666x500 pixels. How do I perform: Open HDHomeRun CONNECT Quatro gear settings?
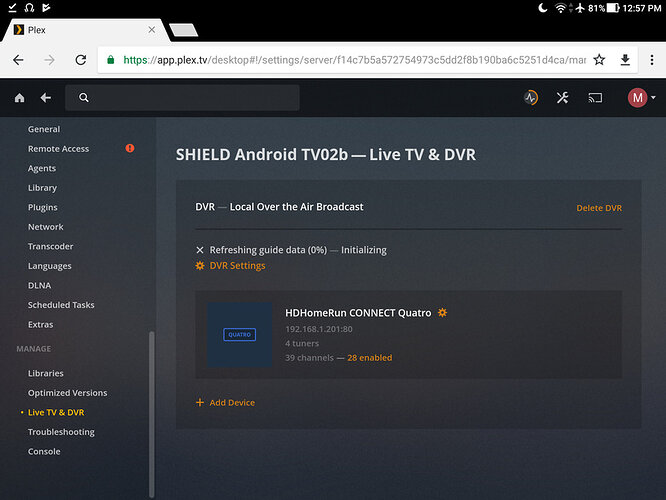coord(442,313)
